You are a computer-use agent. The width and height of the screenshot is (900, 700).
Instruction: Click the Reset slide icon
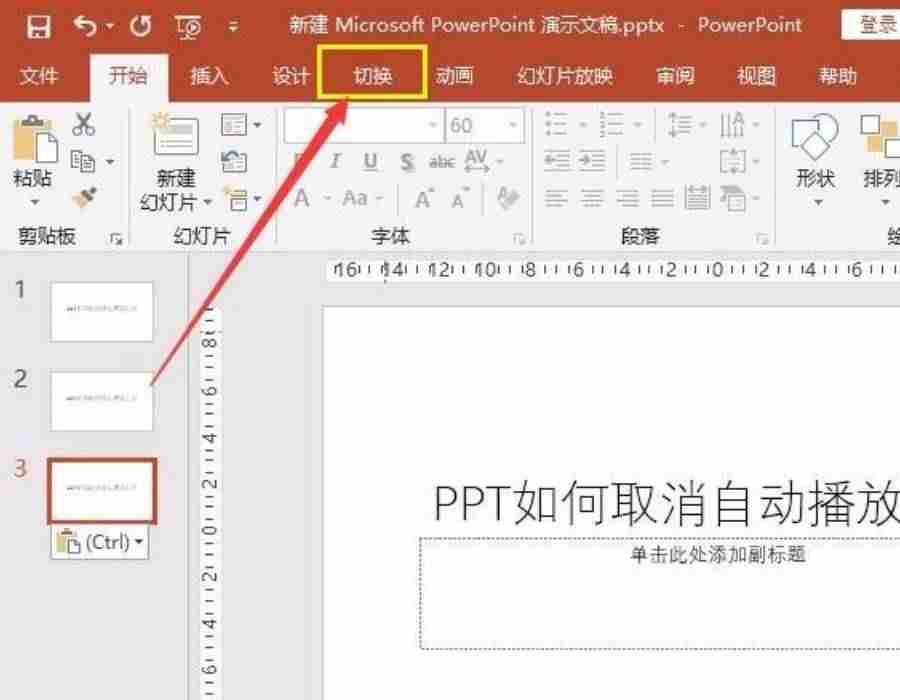[234, 162]
